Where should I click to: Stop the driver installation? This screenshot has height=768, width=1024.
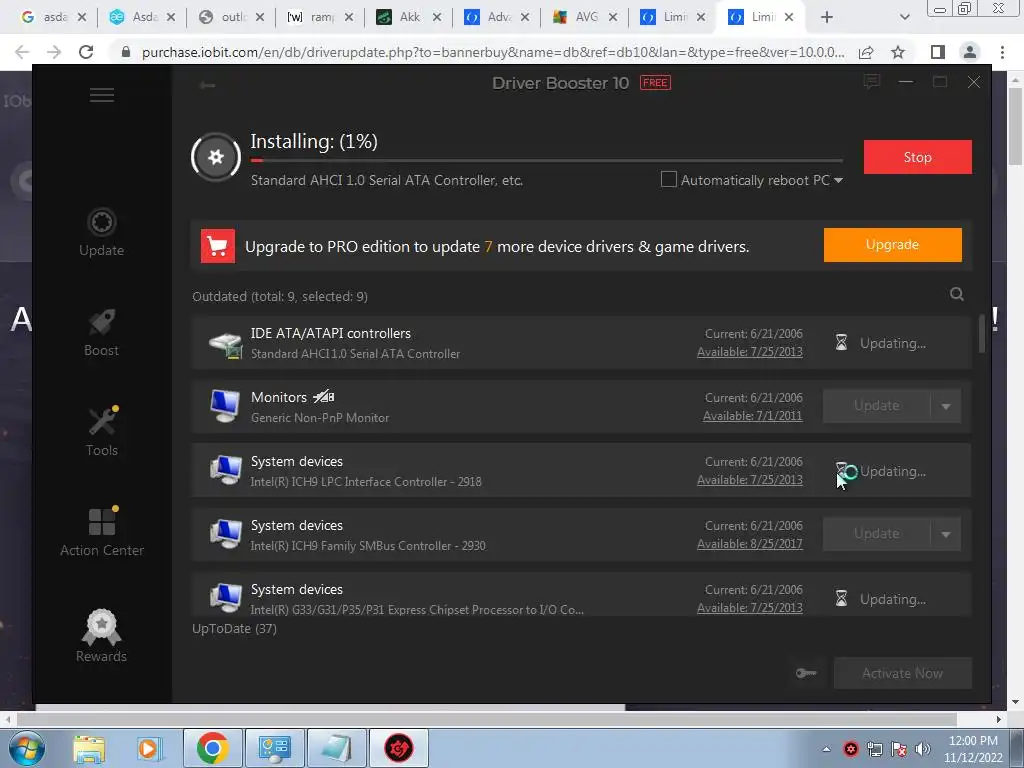point(918,157)
